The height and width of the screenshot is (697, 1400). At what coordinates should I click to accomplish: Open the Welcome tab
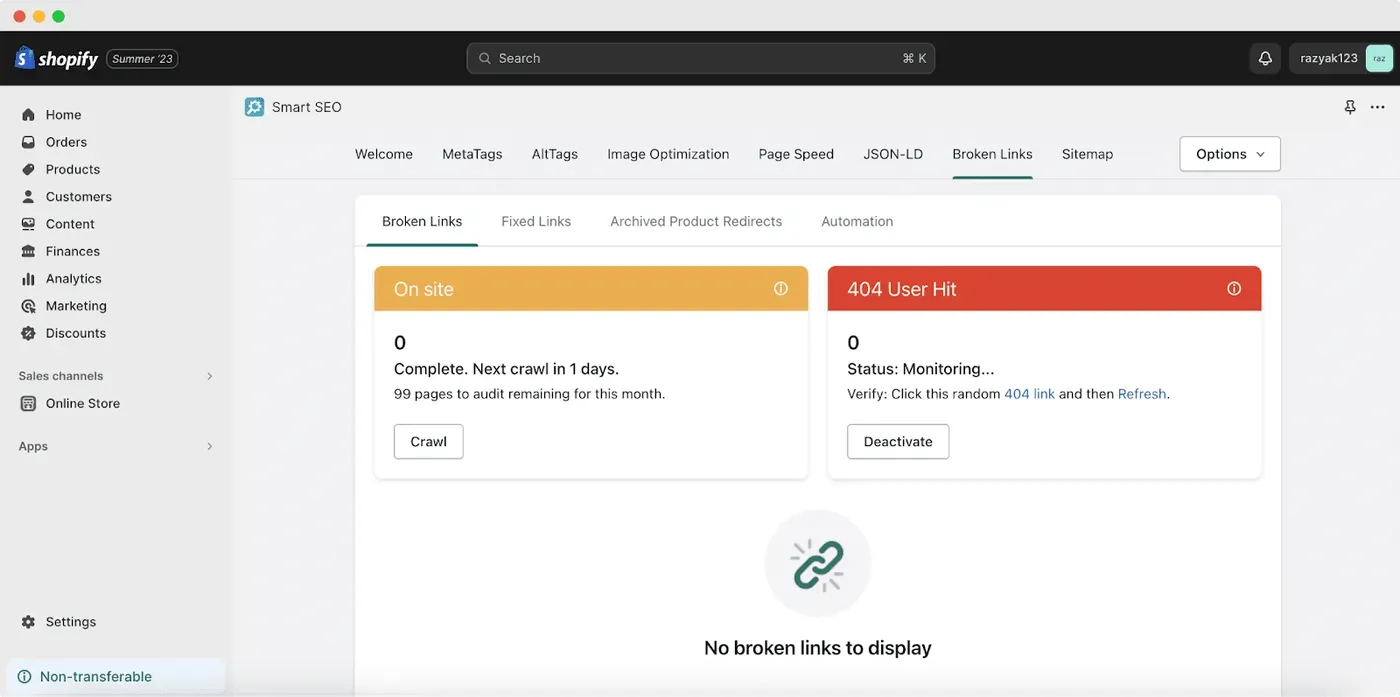click(384, 154)
